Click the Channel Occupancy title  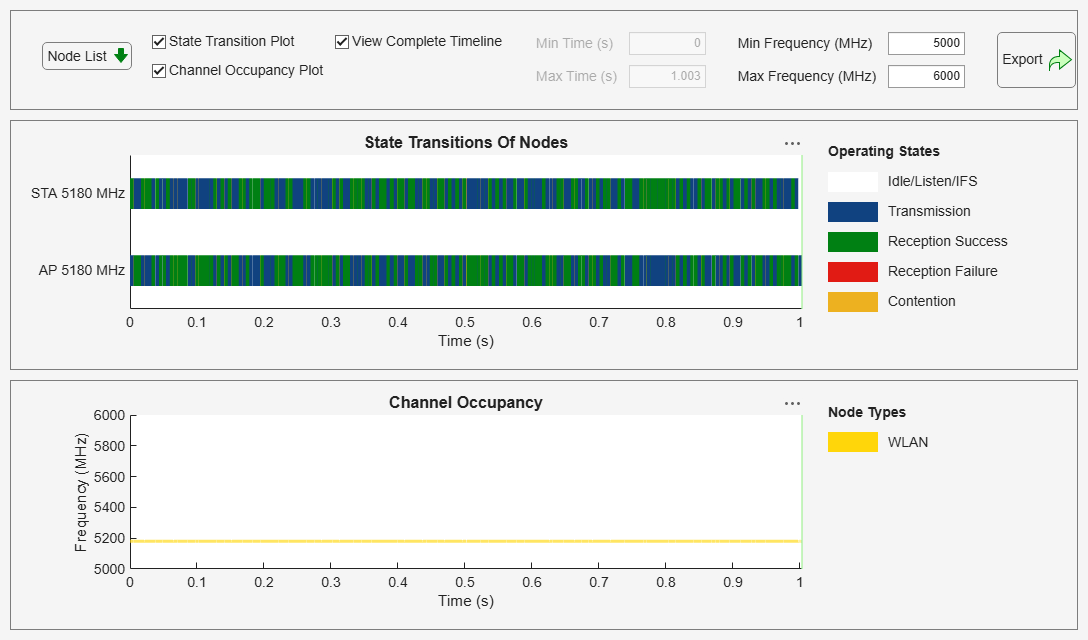pyautogui.click(x=466, y=403)
